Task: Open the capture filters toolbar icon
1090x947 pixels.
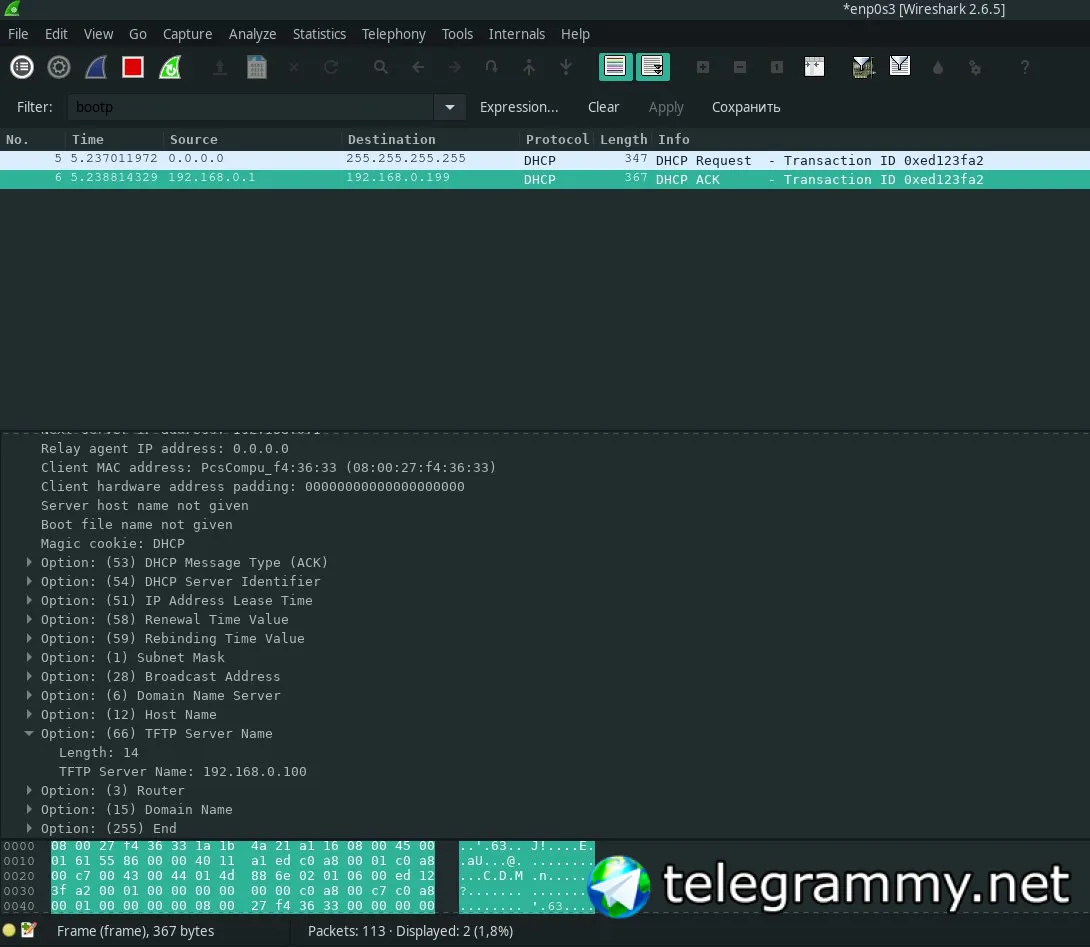Action: tap(862, 67)
